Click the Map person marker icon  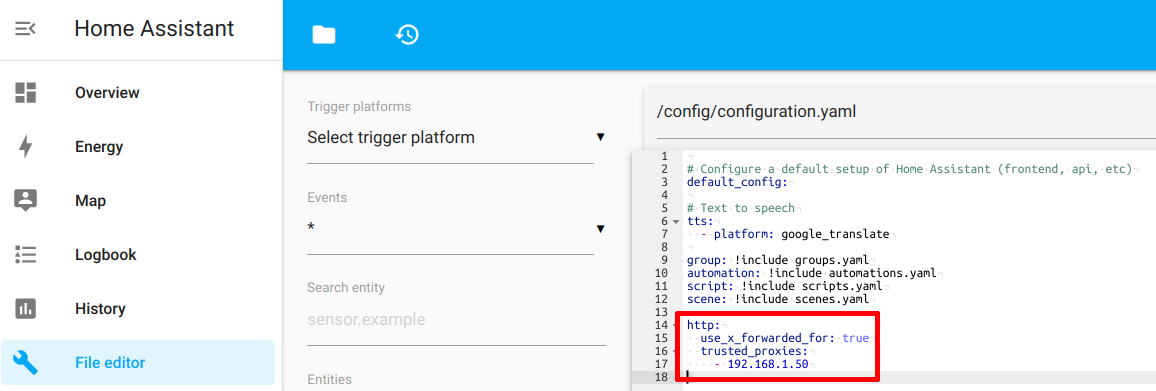coord(26,201)
